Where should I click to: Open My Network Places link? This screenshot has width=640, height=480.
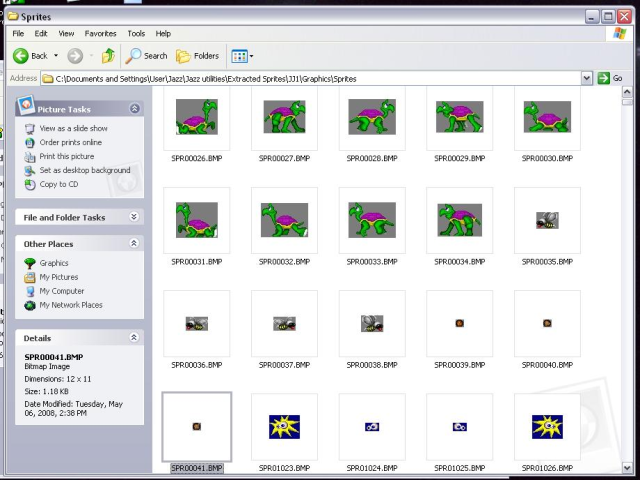click(71, 305)
